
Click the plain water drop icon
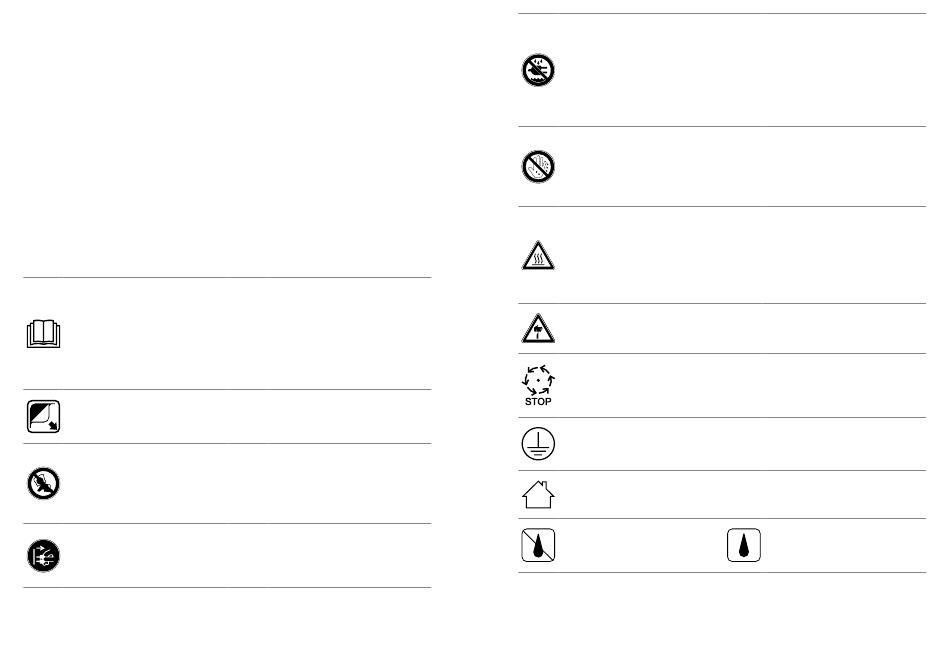(x=743, y=545)
